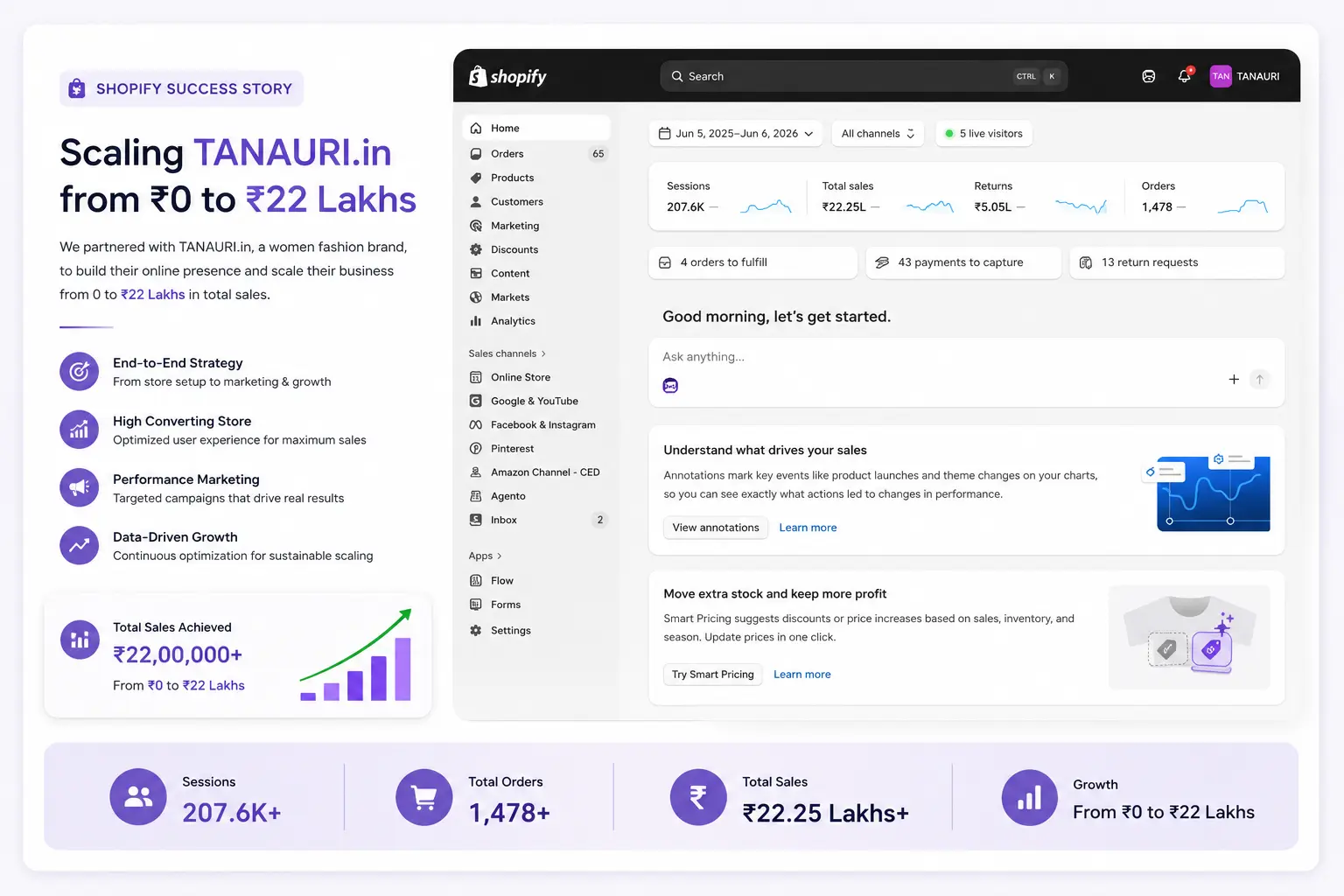Click the Shopify logo in header
The image size is (1344, 896).
[x=507, y=76]
